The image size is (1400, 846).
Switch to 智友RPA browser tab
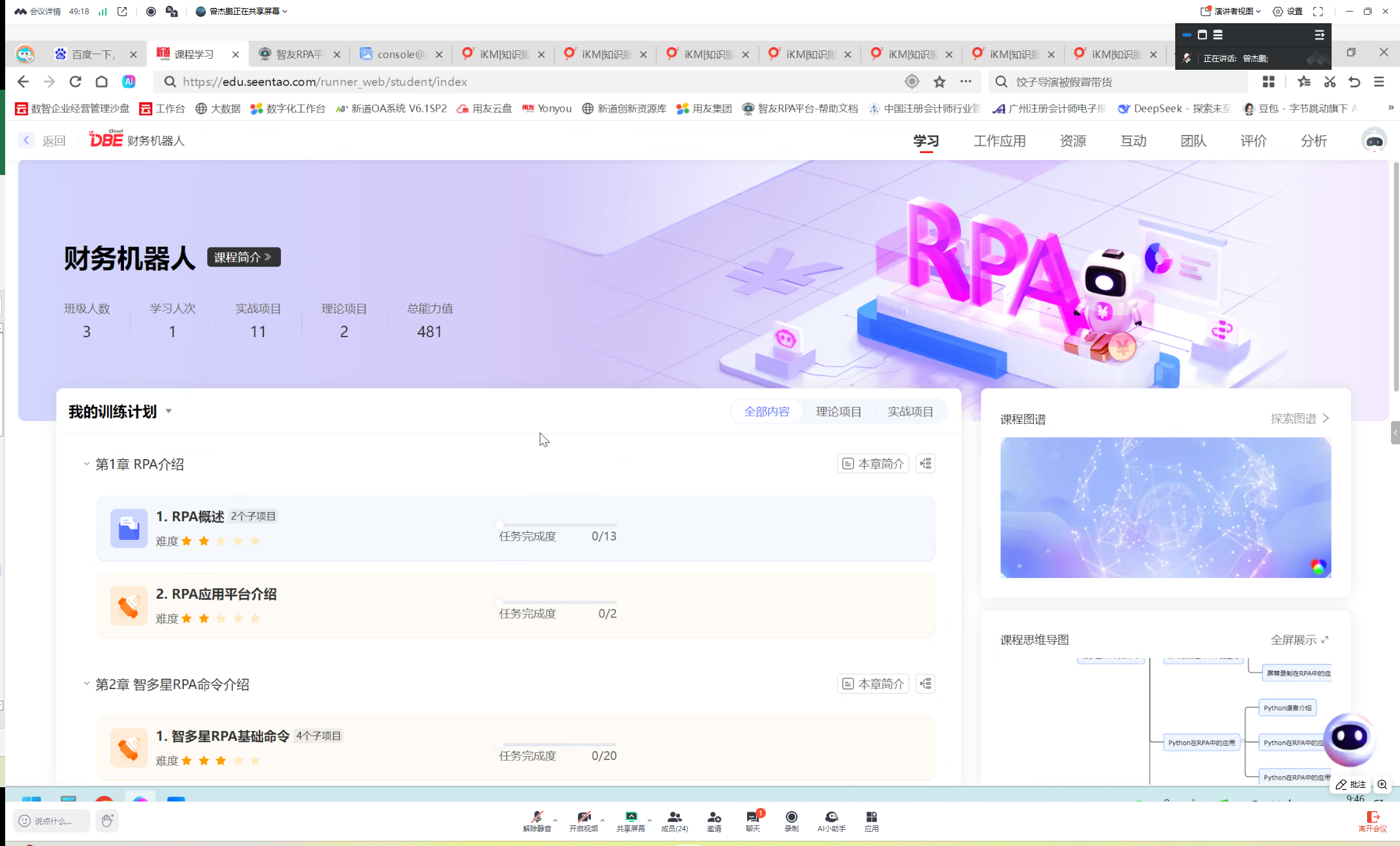(299, 54)
